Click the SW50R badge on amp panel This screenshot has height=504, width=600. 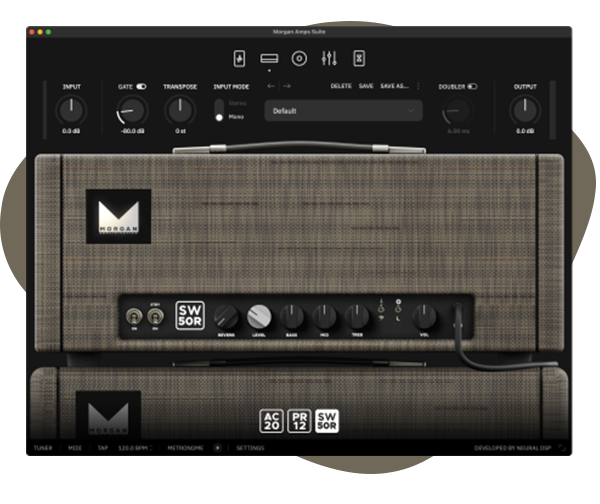coord(190,315)
